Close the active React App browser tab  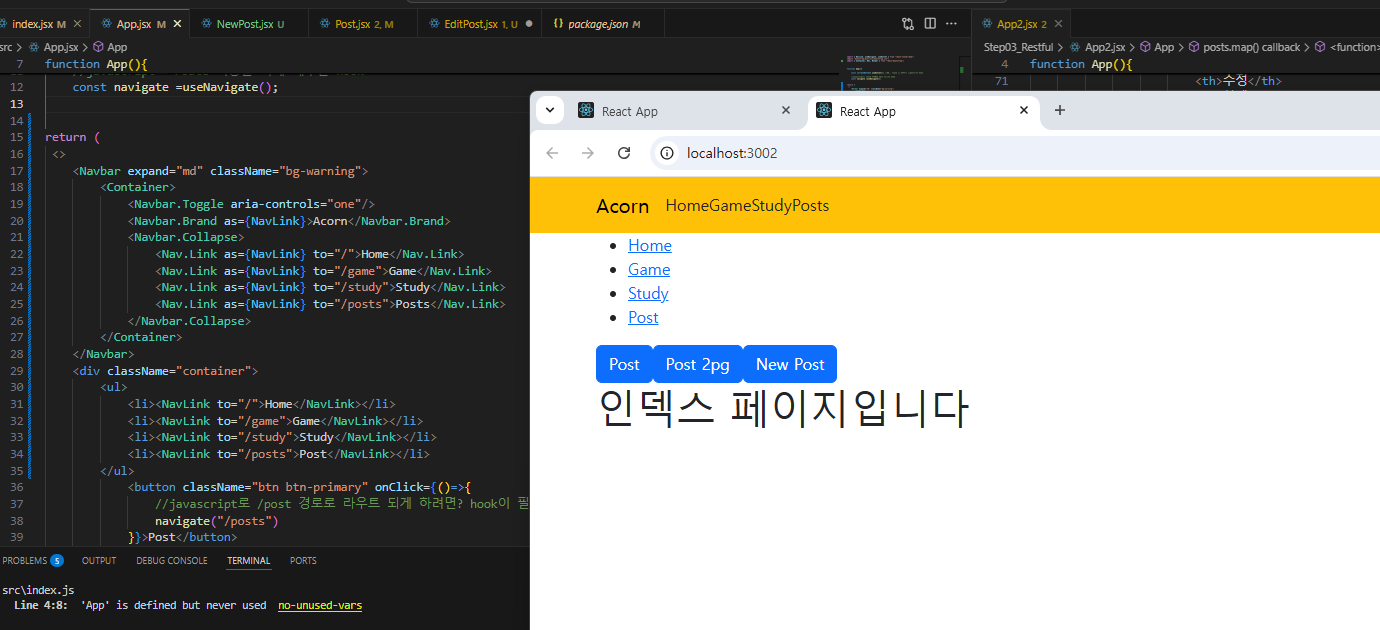[1024, 110]
